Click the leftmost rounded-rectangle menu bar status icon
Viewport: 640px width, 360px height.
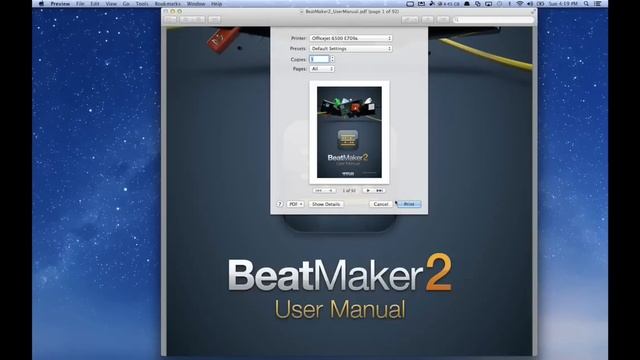[410, 4]
